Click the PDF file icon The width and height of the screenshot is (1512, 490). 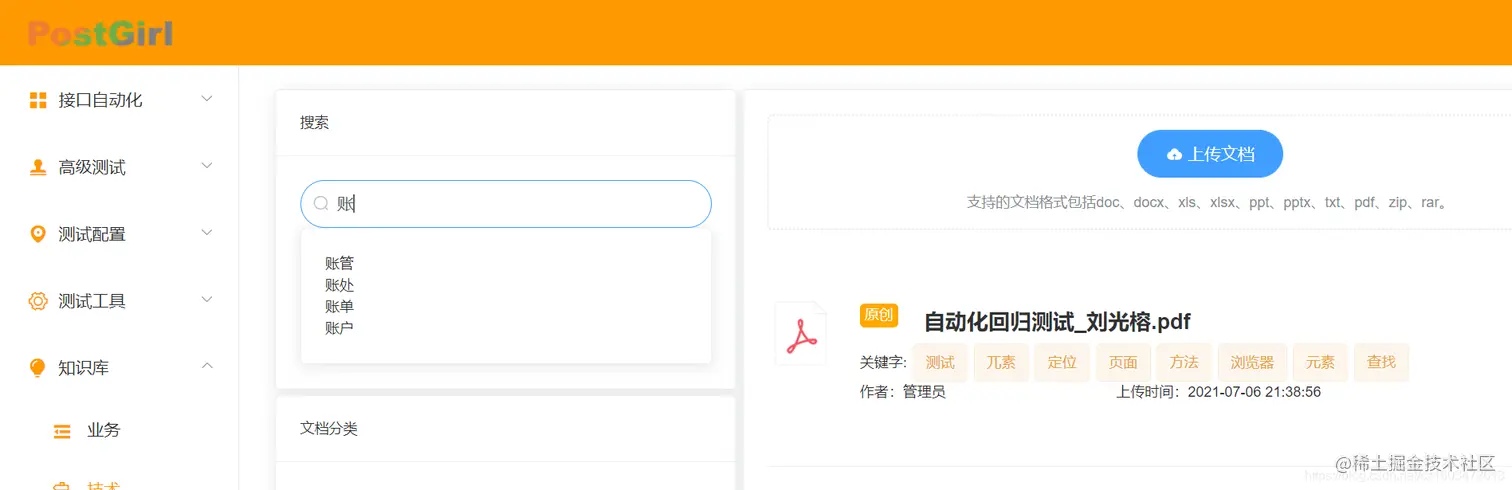(x=801, y=334)
